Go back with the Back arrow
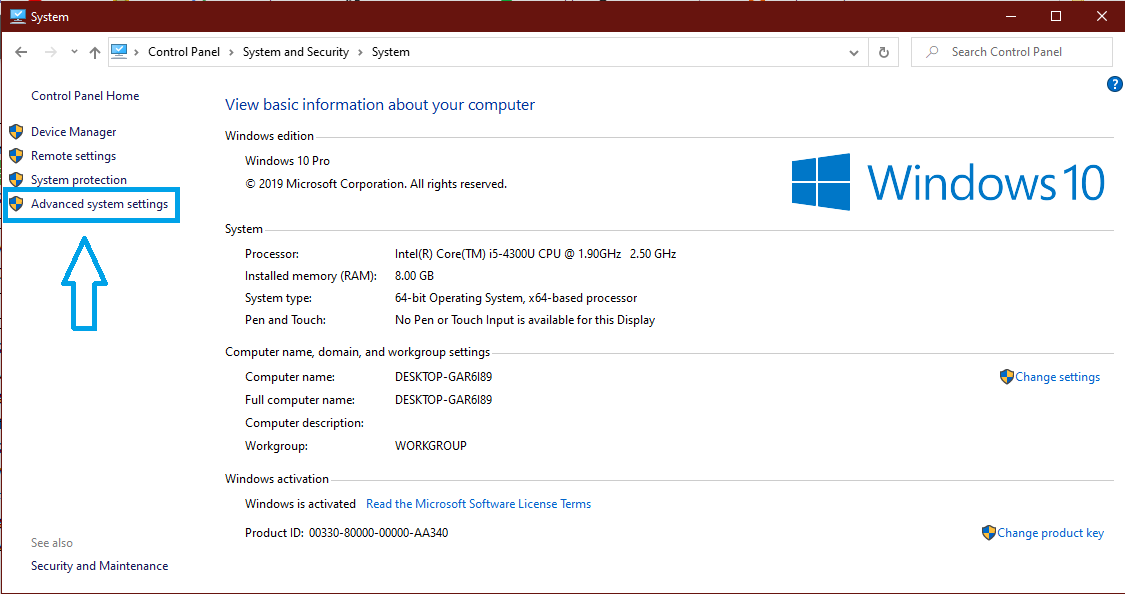 coord(22,52)
